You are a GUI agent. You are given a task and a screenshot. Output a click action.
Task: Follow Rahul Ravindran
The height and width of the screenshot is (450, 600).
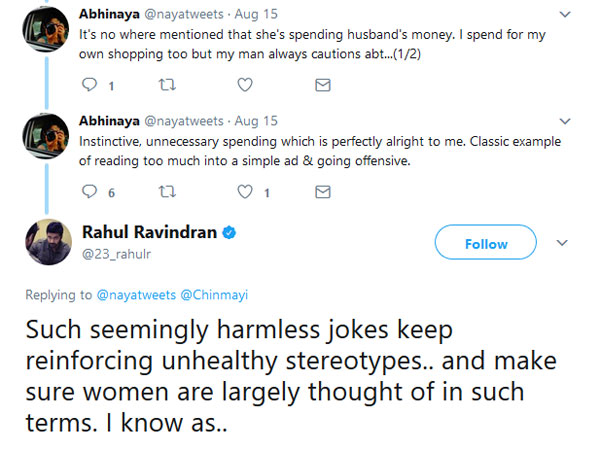click(x=485, y=243)
